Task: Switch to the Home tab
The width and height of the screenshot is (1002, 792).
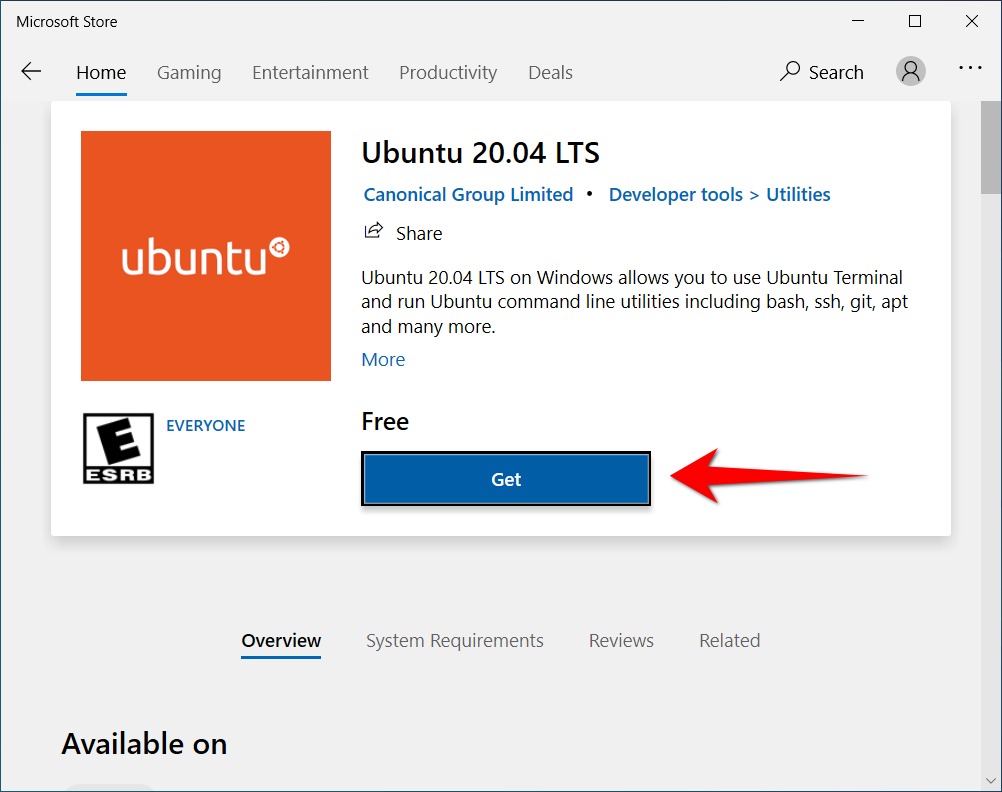Action: click(x=101, y=73)
